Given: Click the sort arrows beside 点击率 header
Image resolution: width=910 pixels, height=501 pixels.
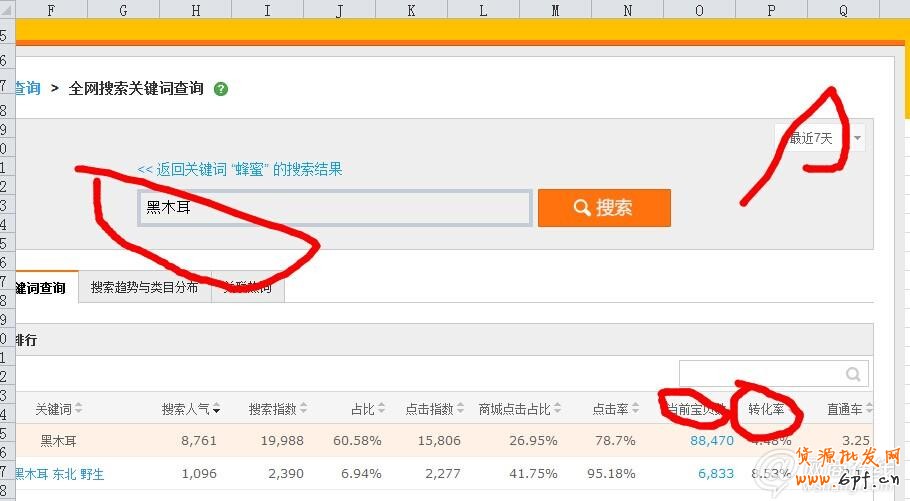Looking at the screenshot, I should [635, 409].
